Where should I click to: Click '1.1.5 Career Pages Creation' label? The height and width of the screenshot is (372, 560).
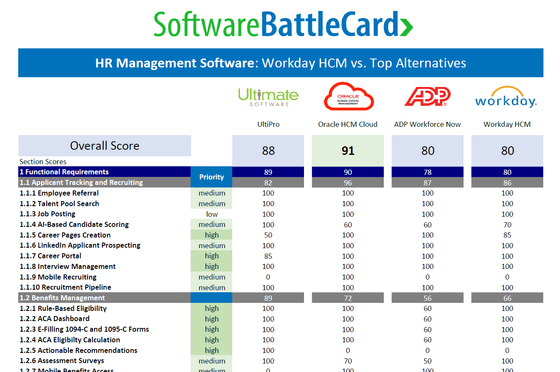[x=65, y=235]
